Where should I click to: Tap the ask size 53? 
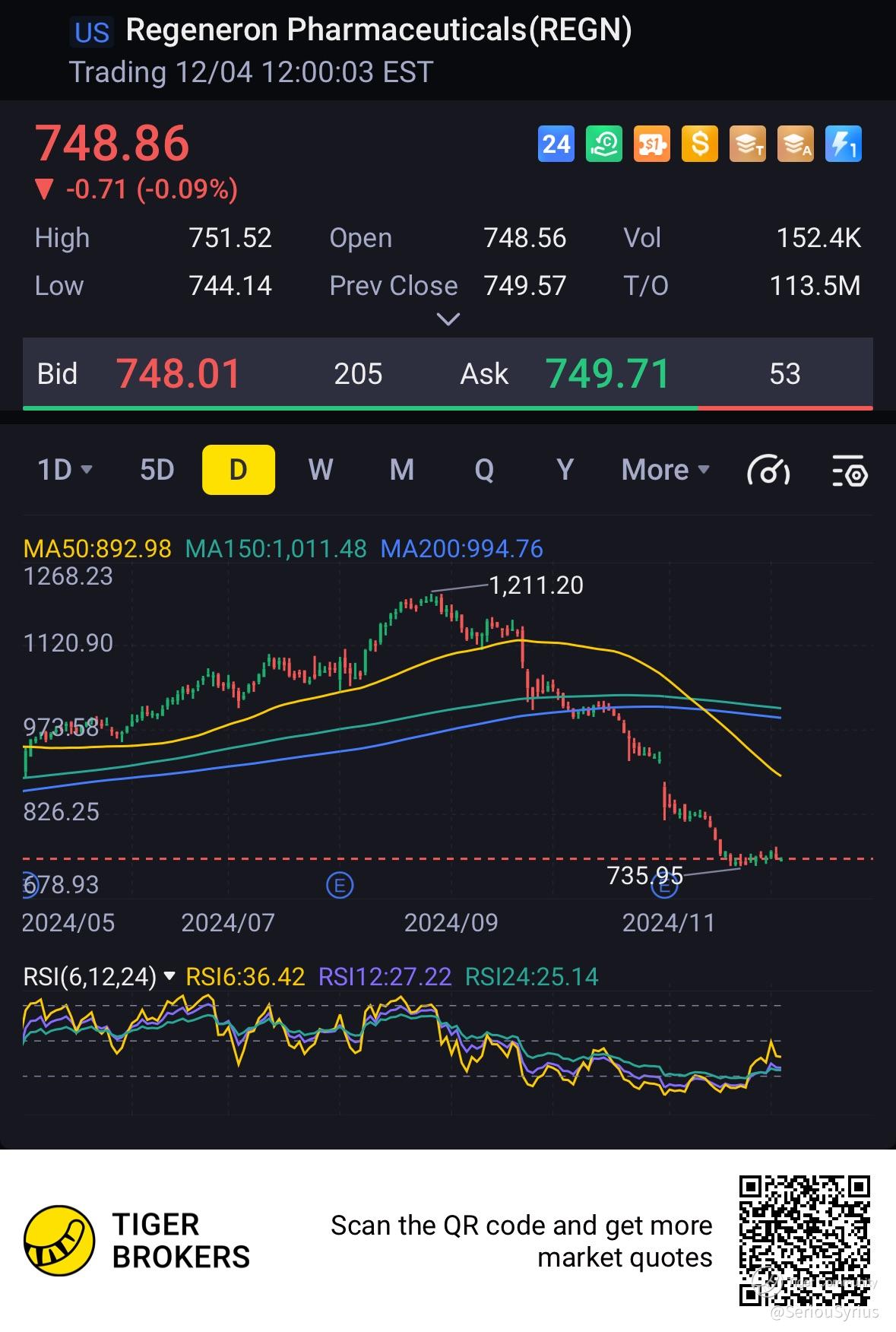785,374
